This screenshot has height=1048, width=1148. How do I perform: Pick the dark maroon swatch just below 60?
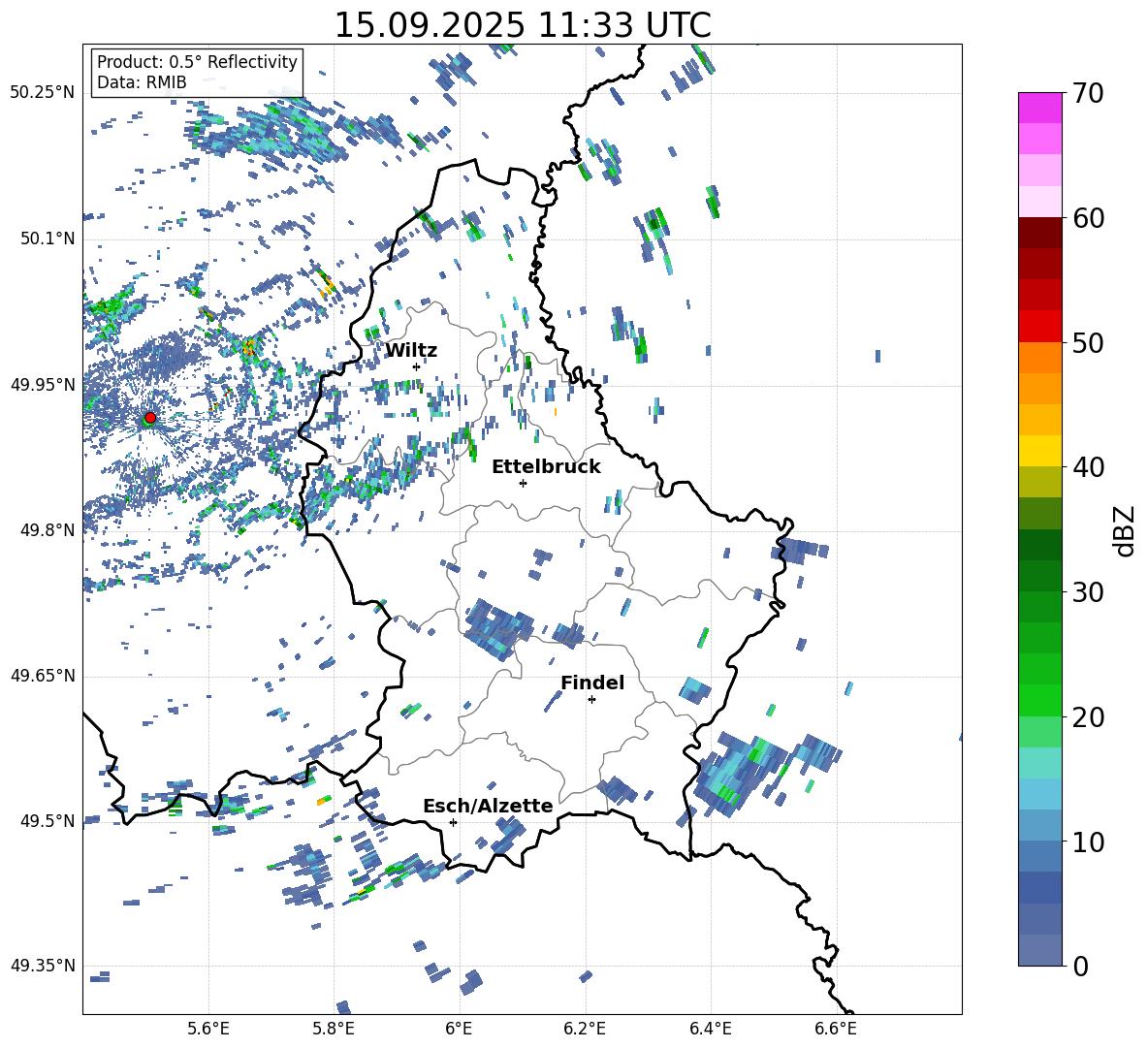1040,233
